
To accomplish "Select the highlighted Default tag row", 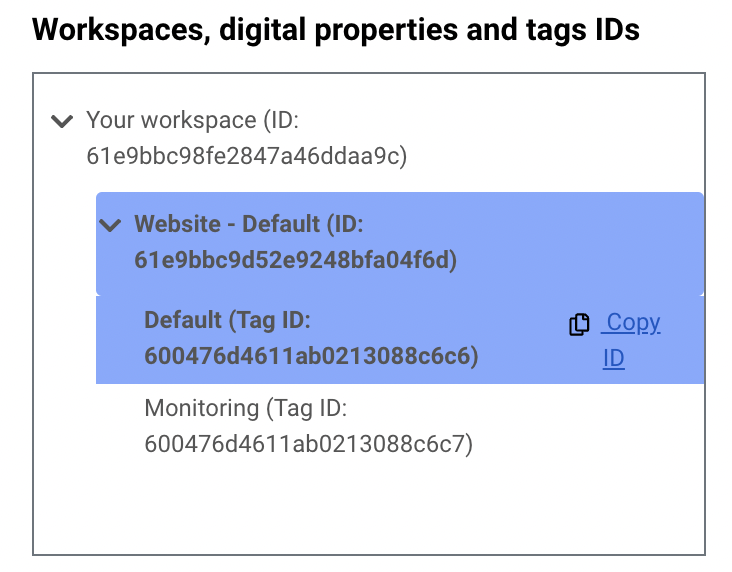I will click(400, 339).
